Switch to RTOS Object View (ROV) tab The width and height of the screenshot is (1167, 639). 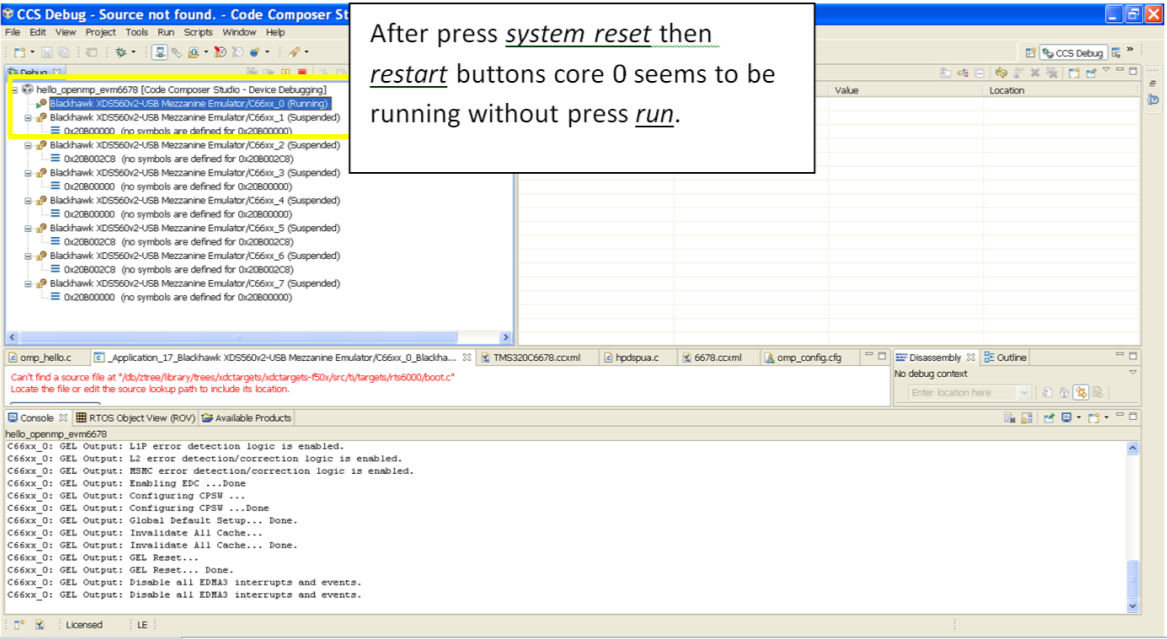pos(135,418)
